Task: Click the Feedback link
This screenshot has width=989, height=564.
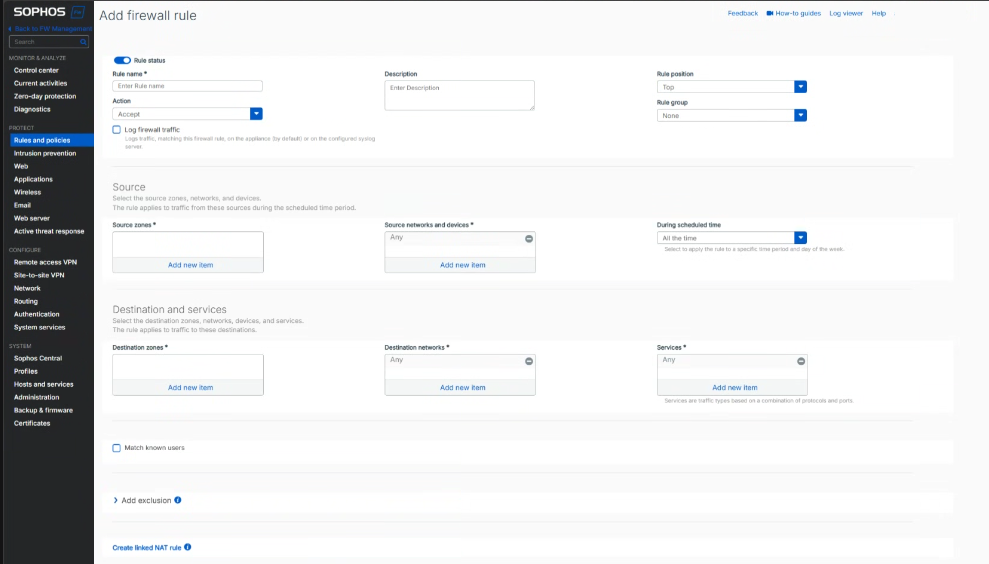Action: (742, 13)
